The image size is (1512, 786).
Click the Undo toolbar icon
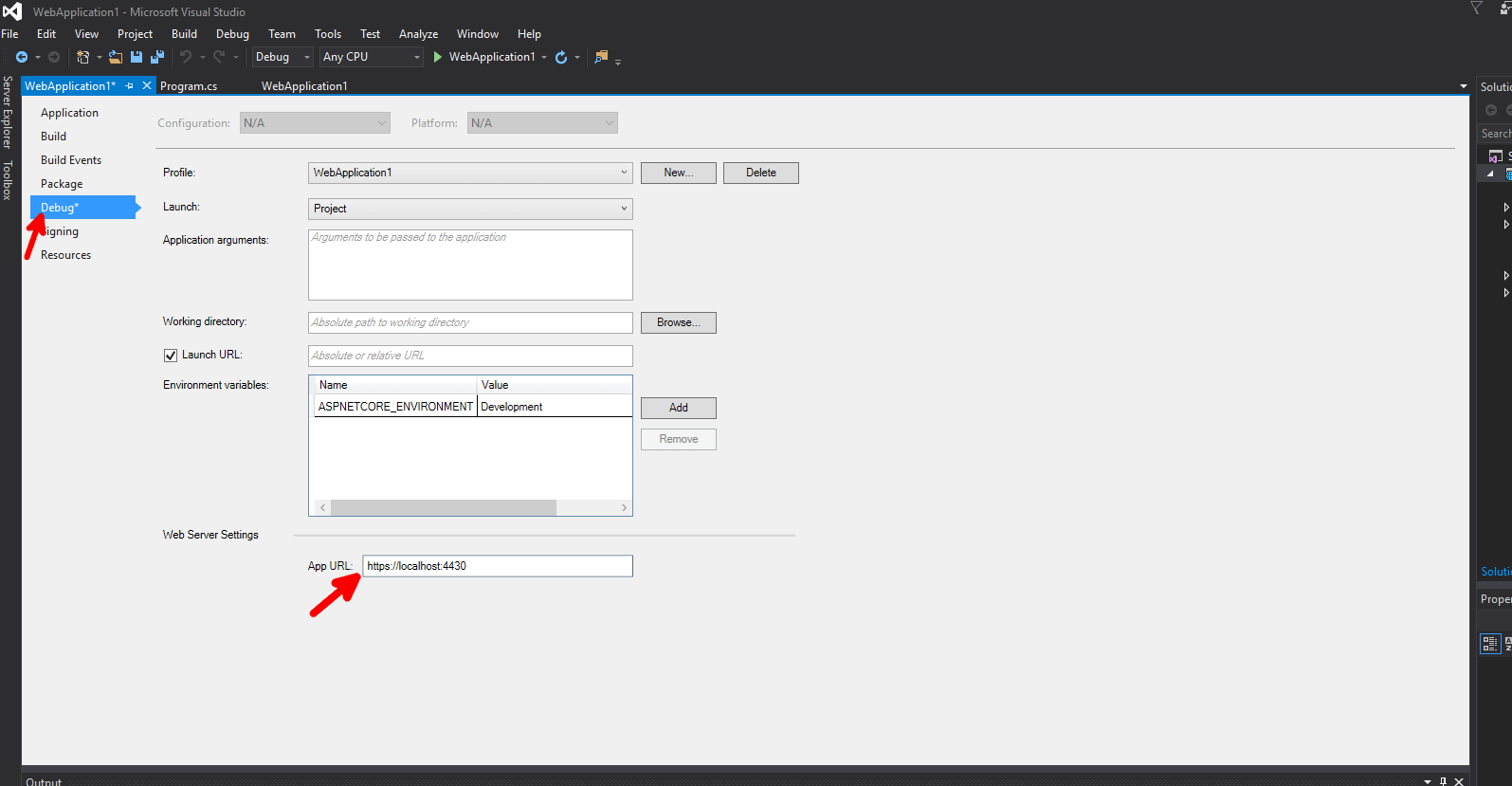coord(186,57)
